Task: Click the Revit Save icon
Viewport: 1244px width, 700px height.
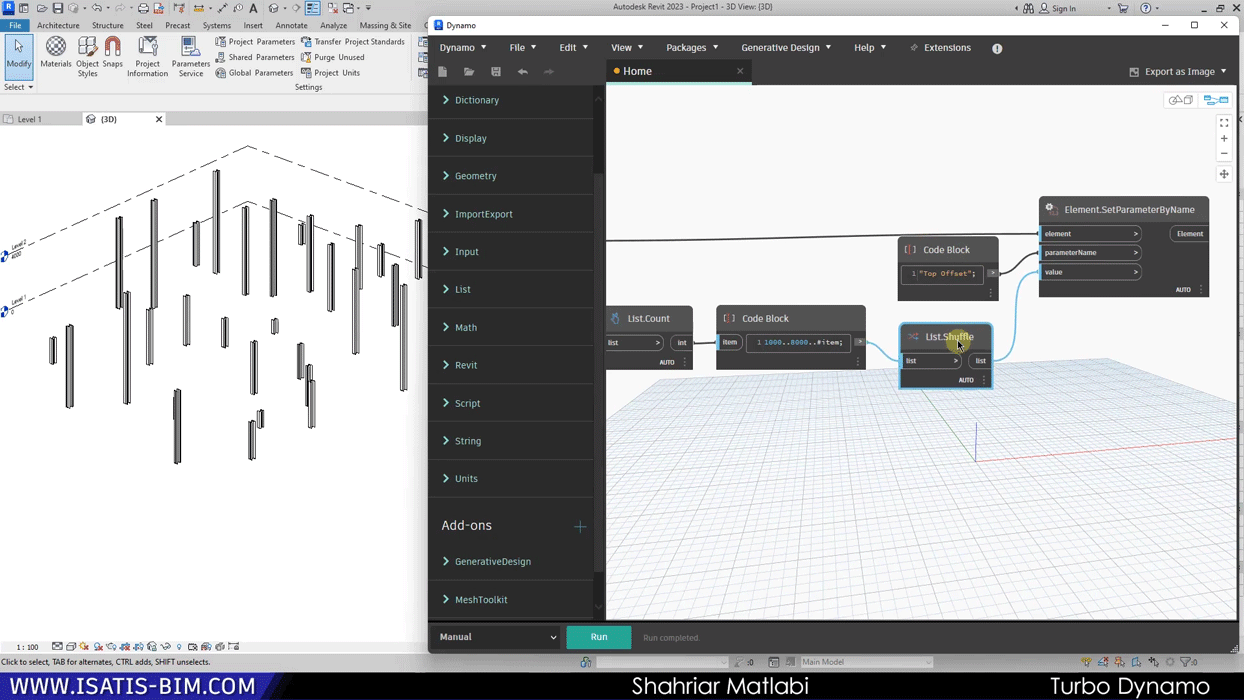Action: [58, 8]
